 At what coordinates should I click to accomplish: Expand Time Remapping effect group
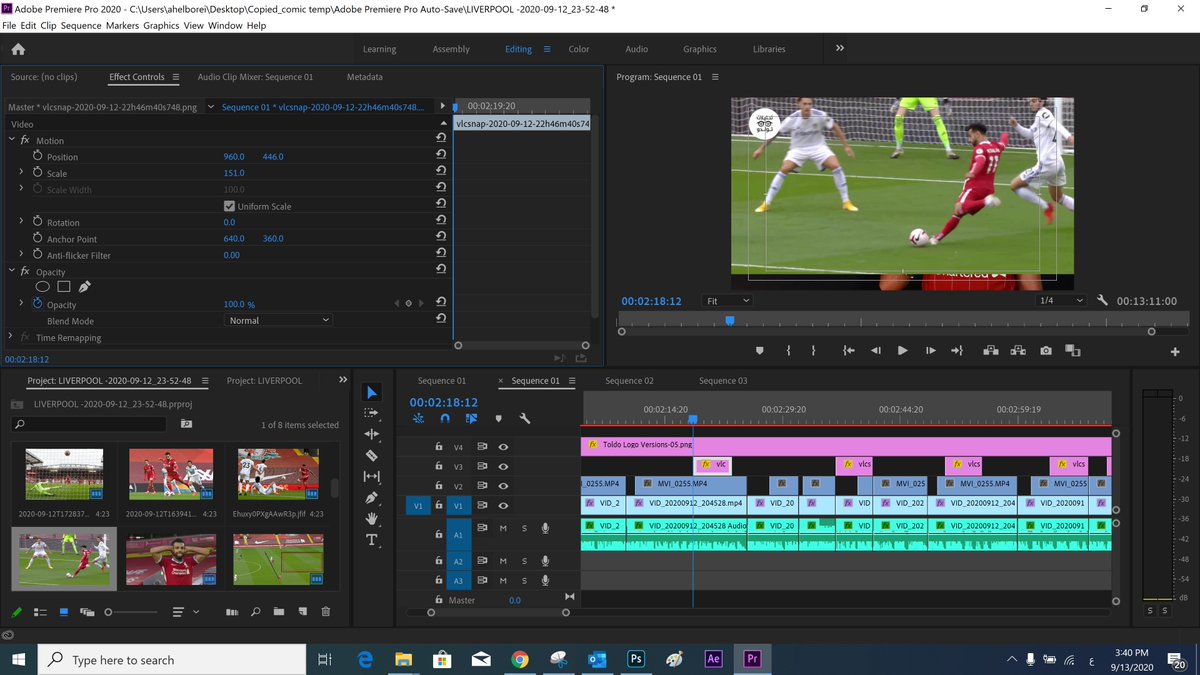pyautogui.click(x=11, y=337)
